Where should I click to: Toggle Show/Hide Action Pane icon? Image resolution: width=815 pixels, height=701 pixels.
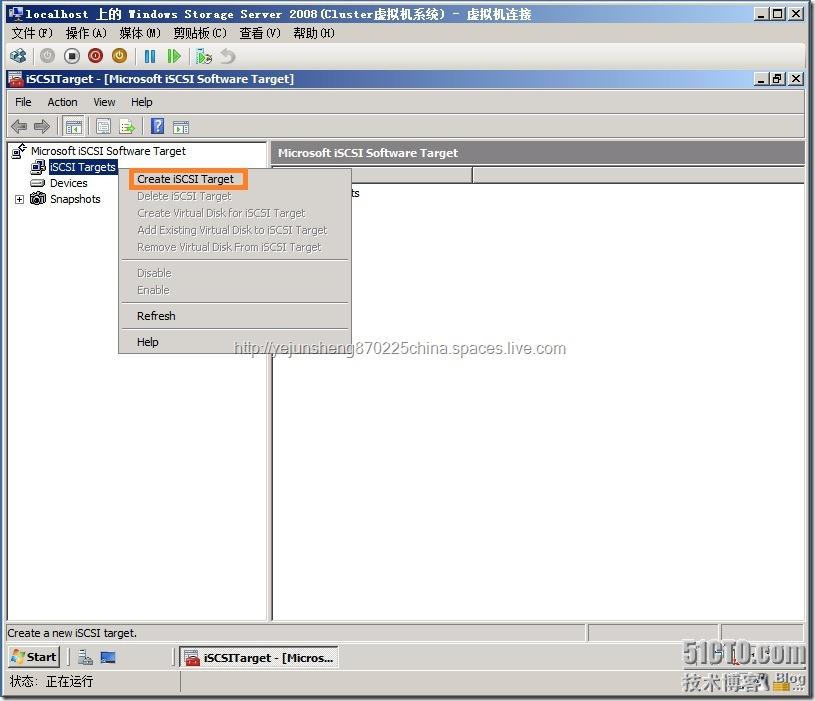pyautogui.click(x=181, y=127)
